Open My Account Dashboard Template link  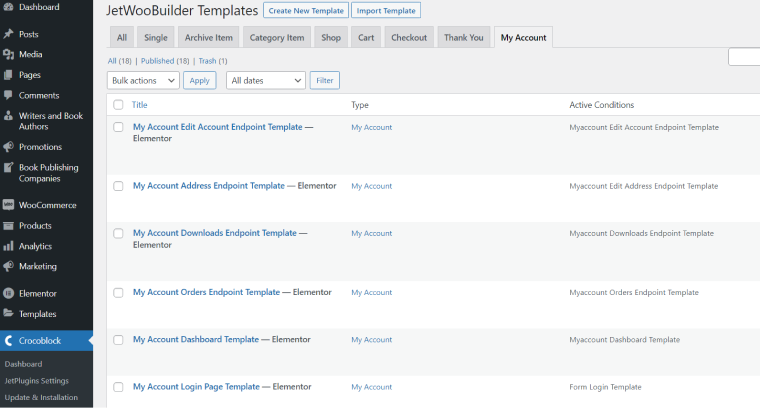click(x=196, y=339)
